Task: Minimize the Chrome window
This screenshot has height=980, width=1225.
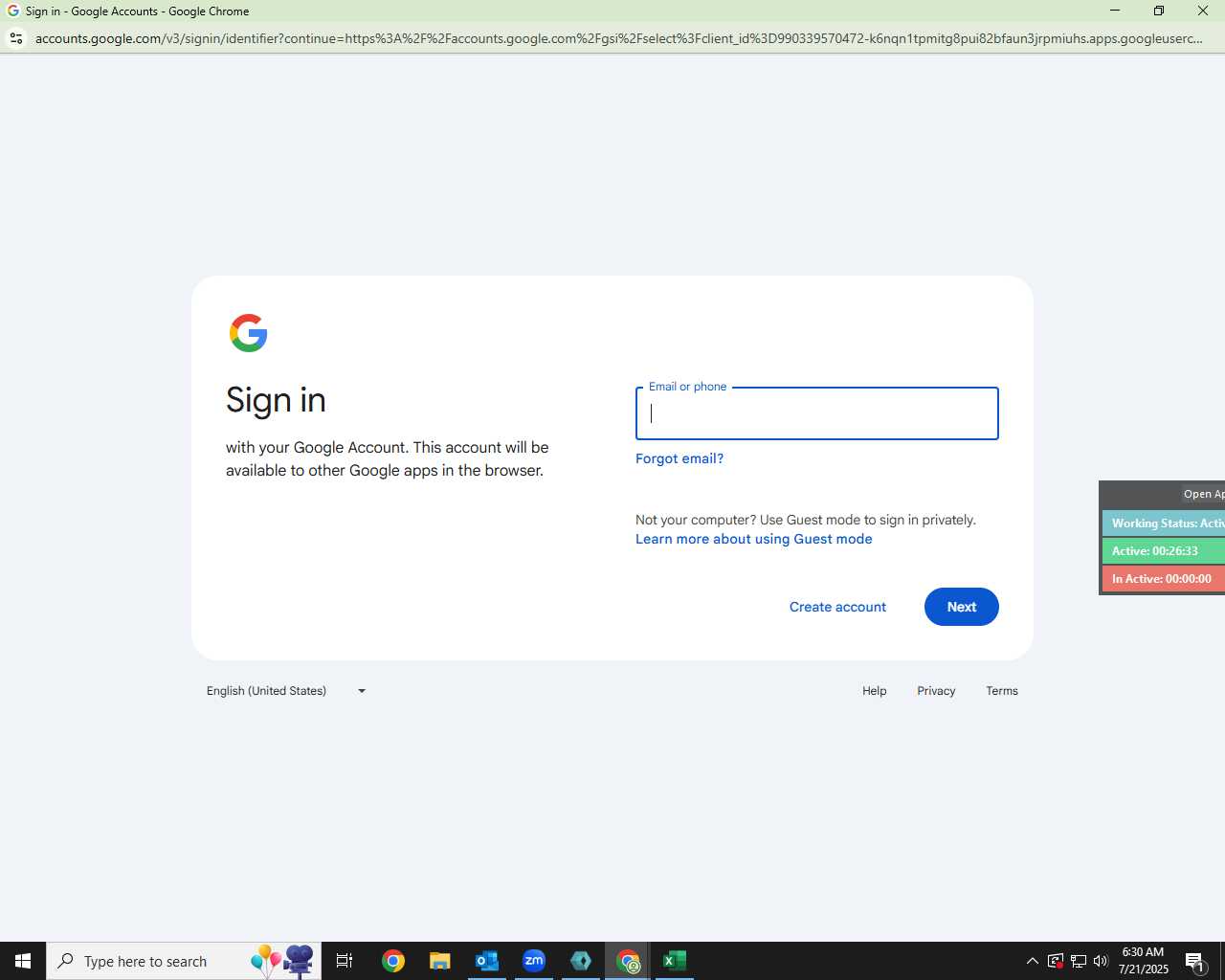Action: (1114, 11)
